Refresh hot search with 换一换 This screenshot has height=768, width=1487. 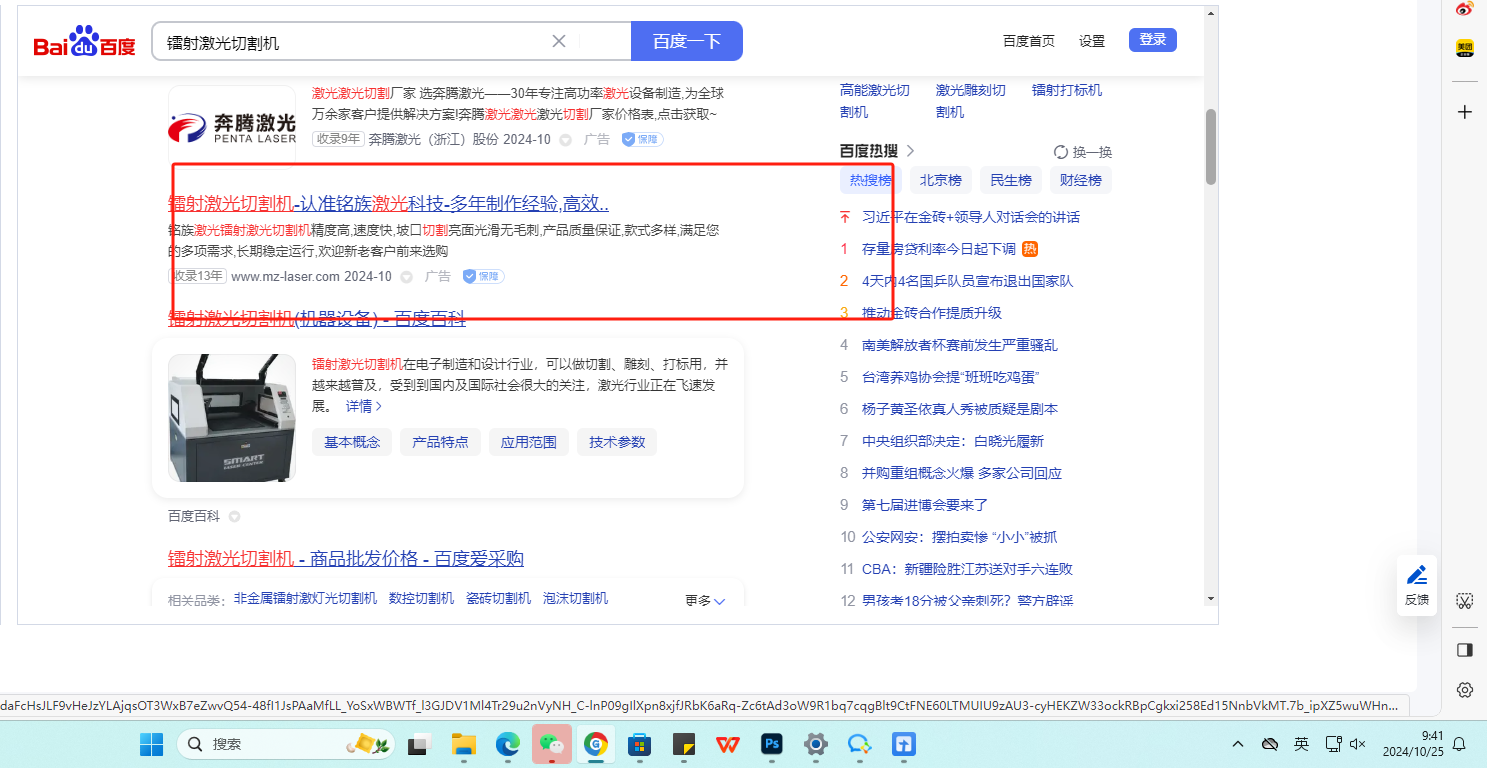pos(1082,152)
